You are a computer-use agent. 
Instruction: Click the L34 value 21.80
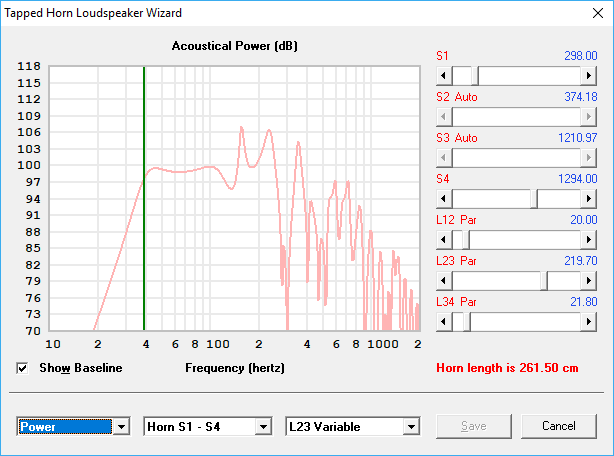(583, 302)
